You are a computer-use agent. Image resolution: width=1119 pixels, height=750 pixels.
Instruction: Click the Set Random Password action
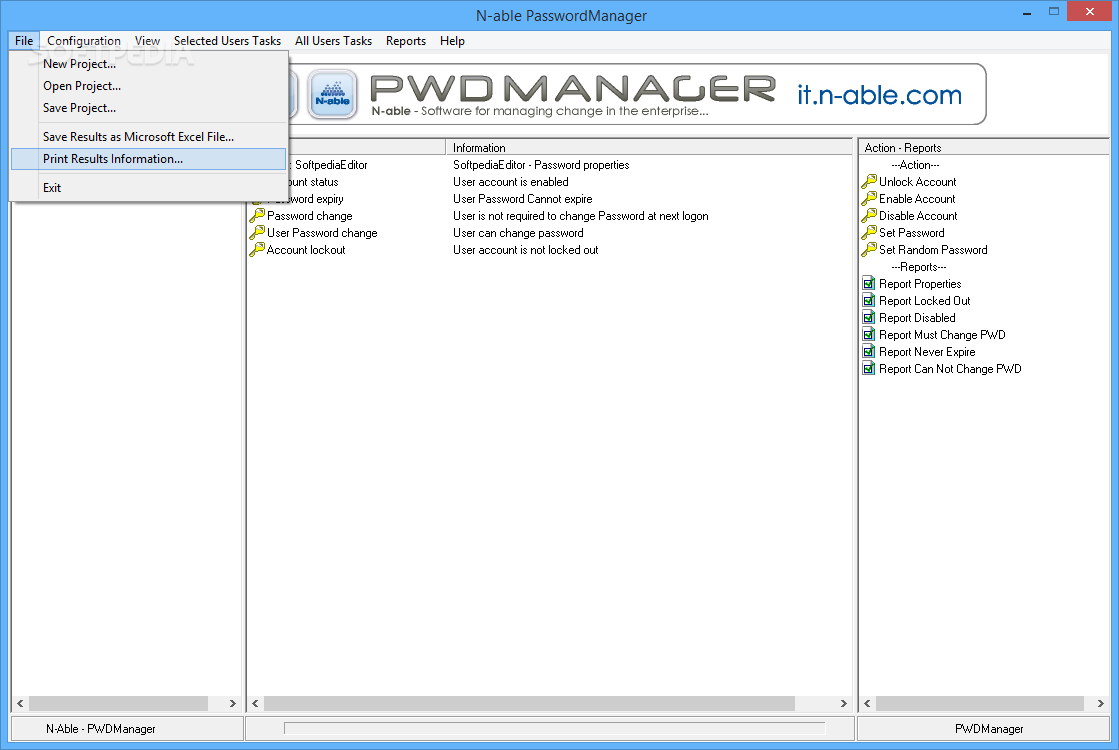point(933,250)
